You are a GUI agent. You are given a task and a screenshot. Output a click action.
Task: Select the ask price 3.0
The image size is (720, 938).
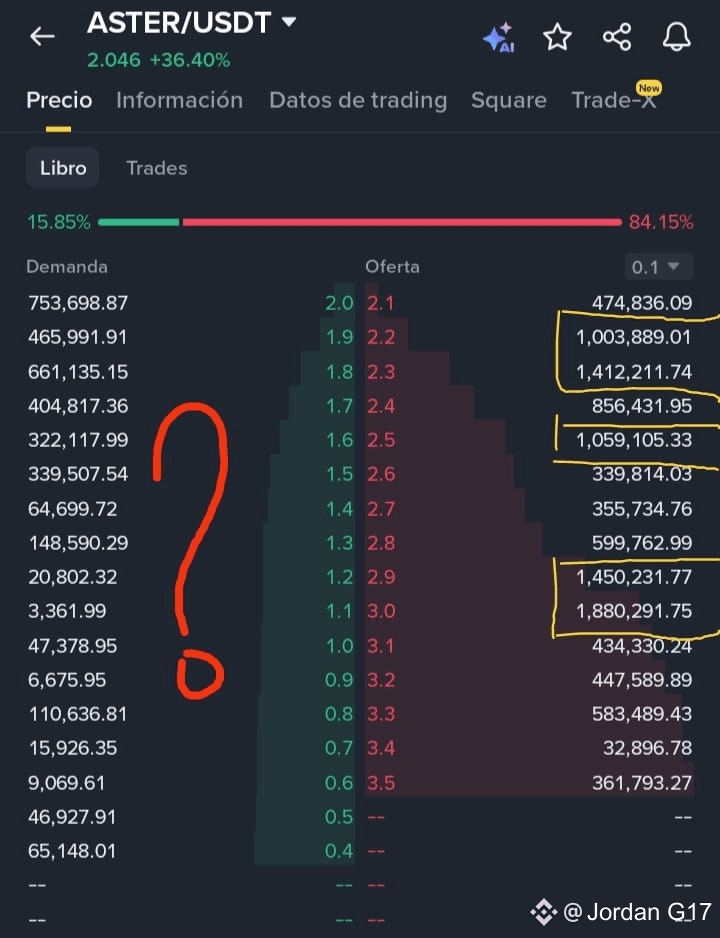(x=381, y=611)
